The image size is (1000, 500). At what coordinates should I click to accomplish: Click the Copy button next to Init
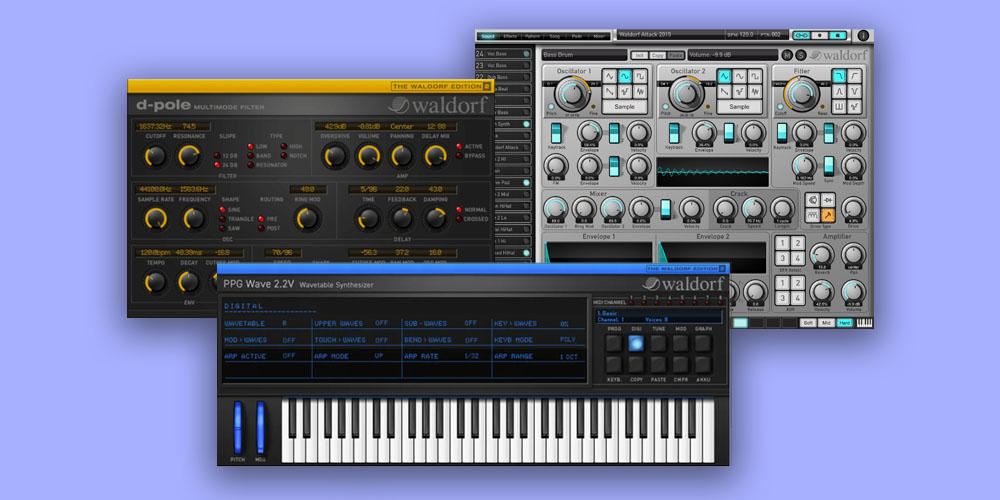click(x=658, y=55)
